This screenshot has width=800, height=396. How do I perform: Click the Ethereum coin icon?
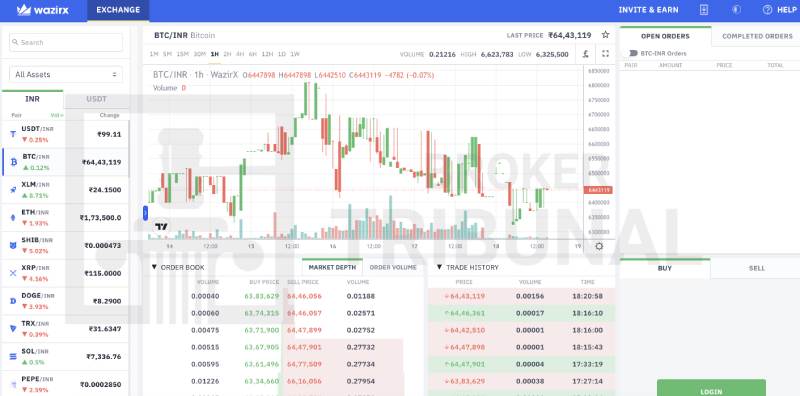pos(13,217)
